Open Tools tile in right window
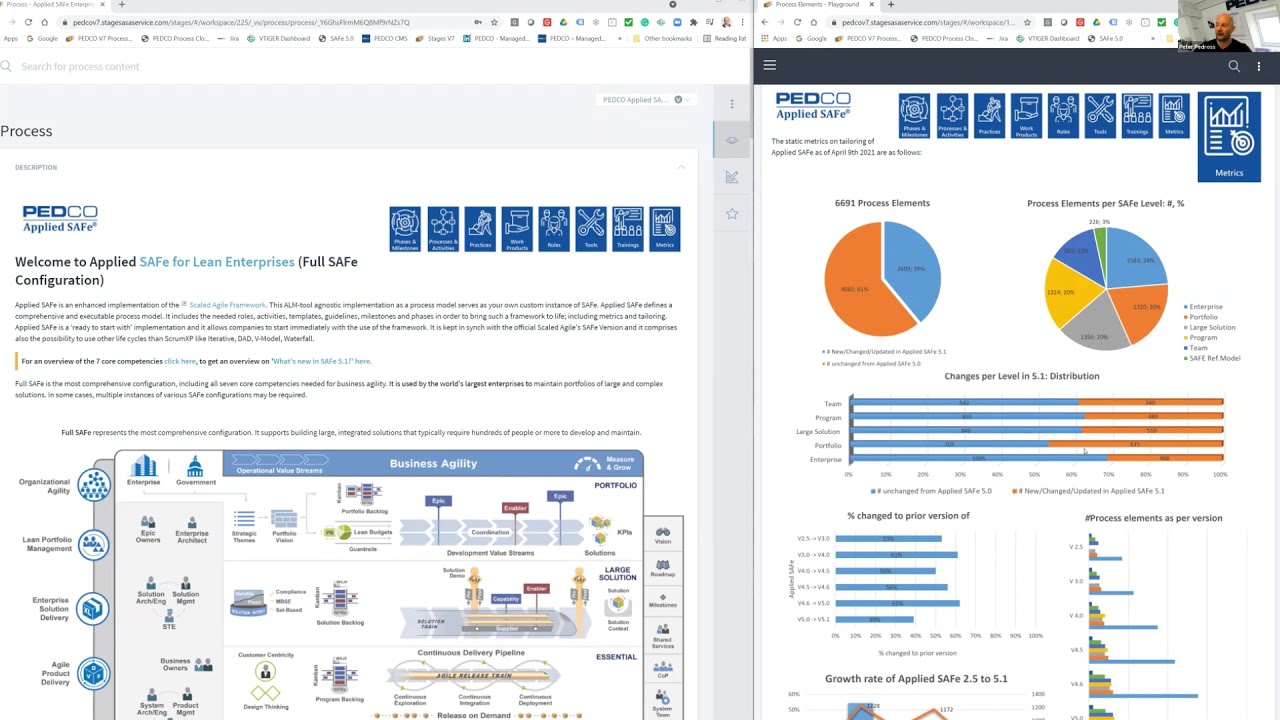Screen dimensions: 1280x720 (1100, 116)
